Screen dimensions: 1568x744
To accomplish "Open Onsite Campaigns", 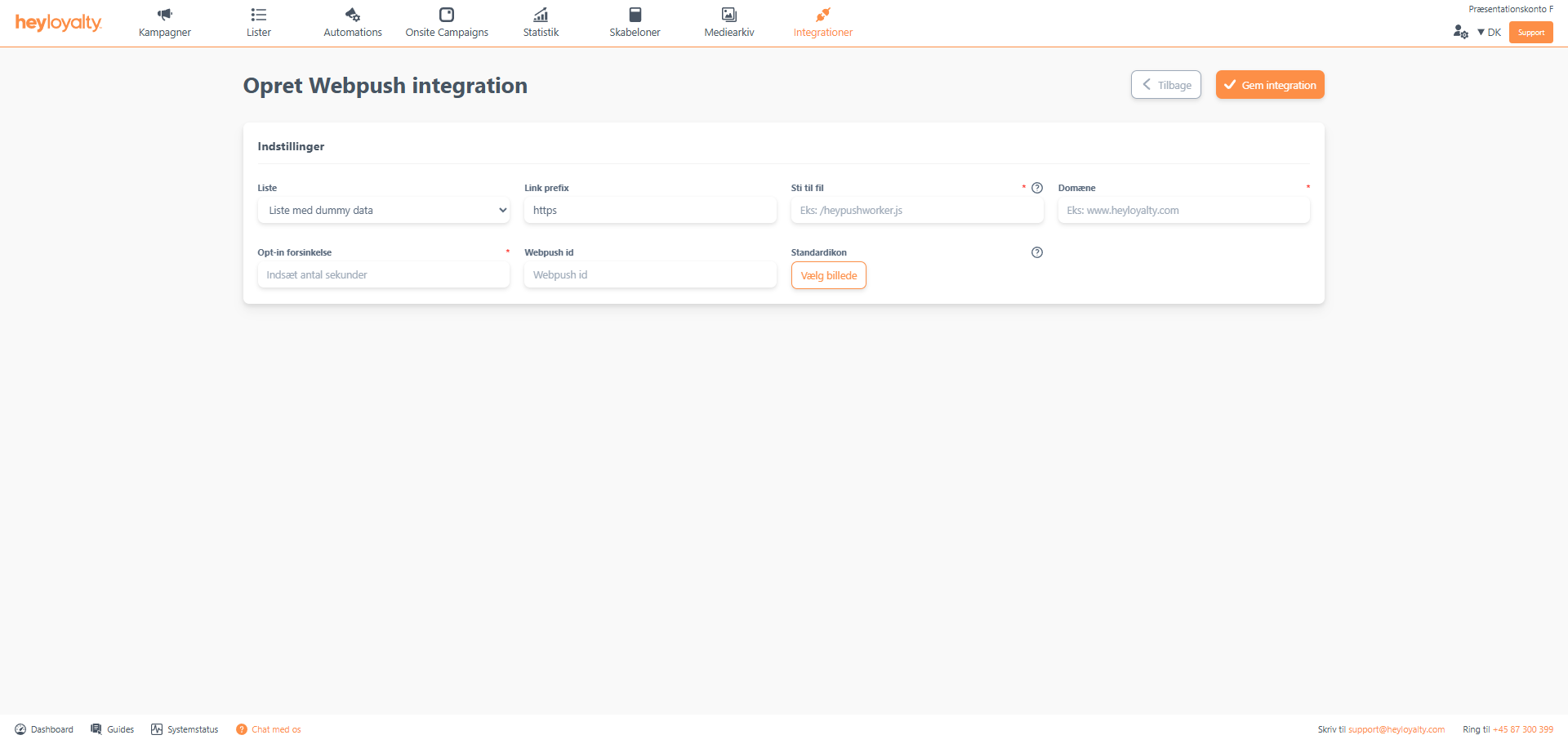I will [447, 23].
